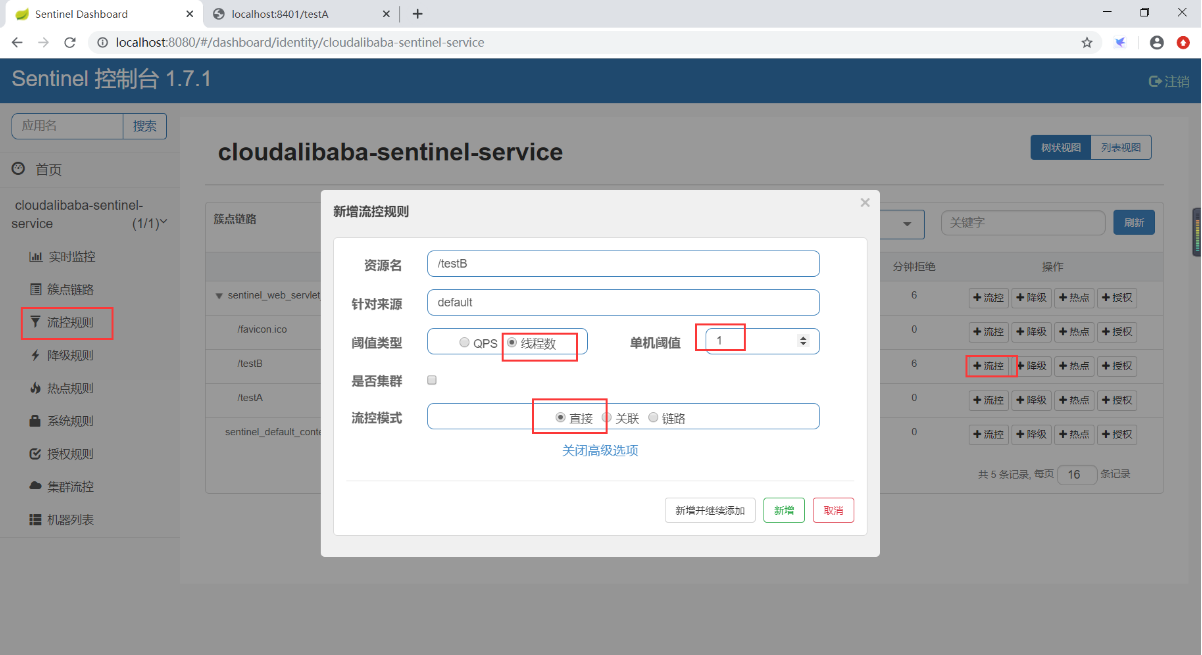
Task: Switch to 列表视图 view tab
Action: tap(1121, 148)
